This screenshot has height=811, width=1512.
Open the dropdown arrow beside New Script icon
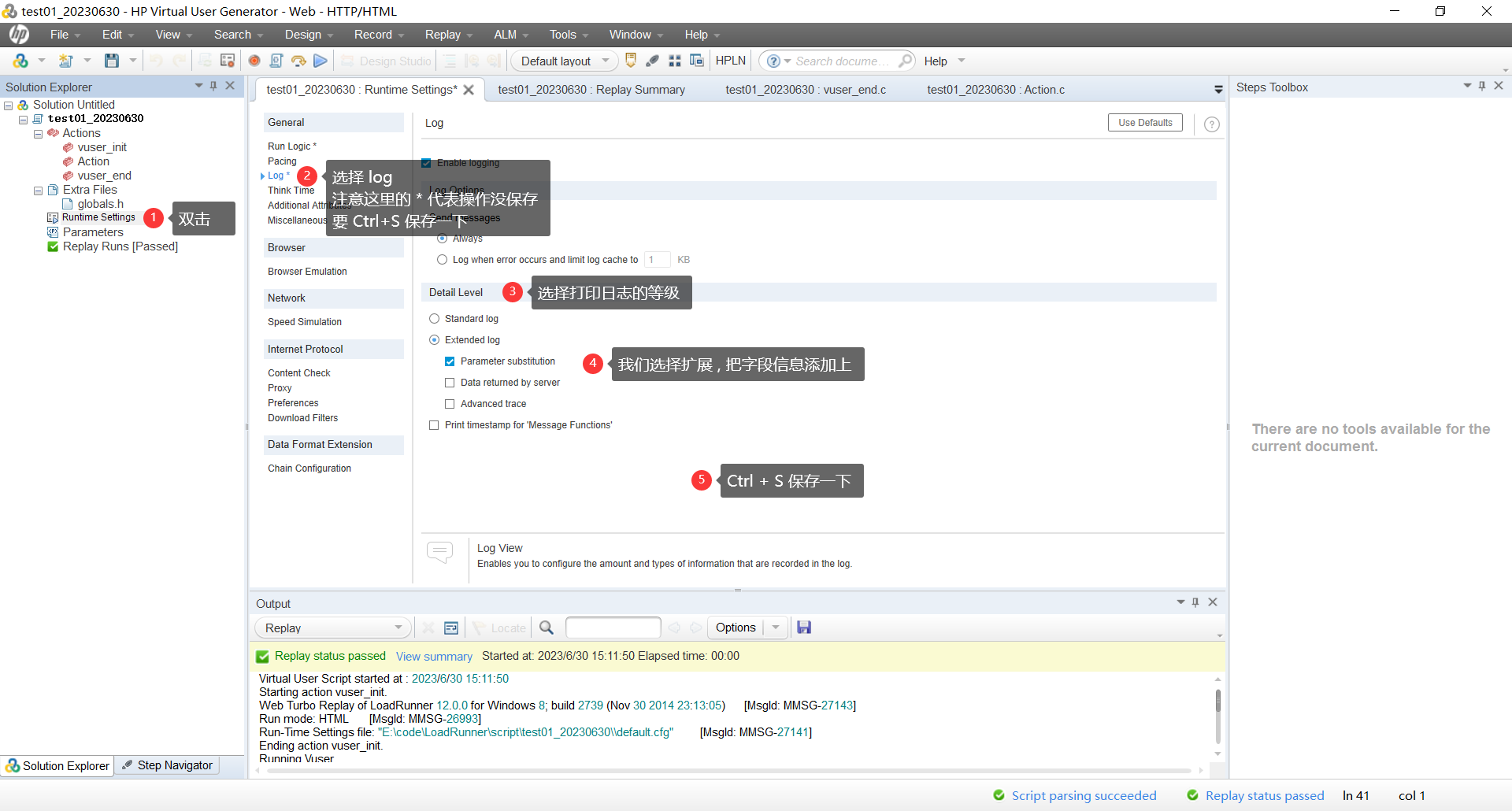coord(87,61)
